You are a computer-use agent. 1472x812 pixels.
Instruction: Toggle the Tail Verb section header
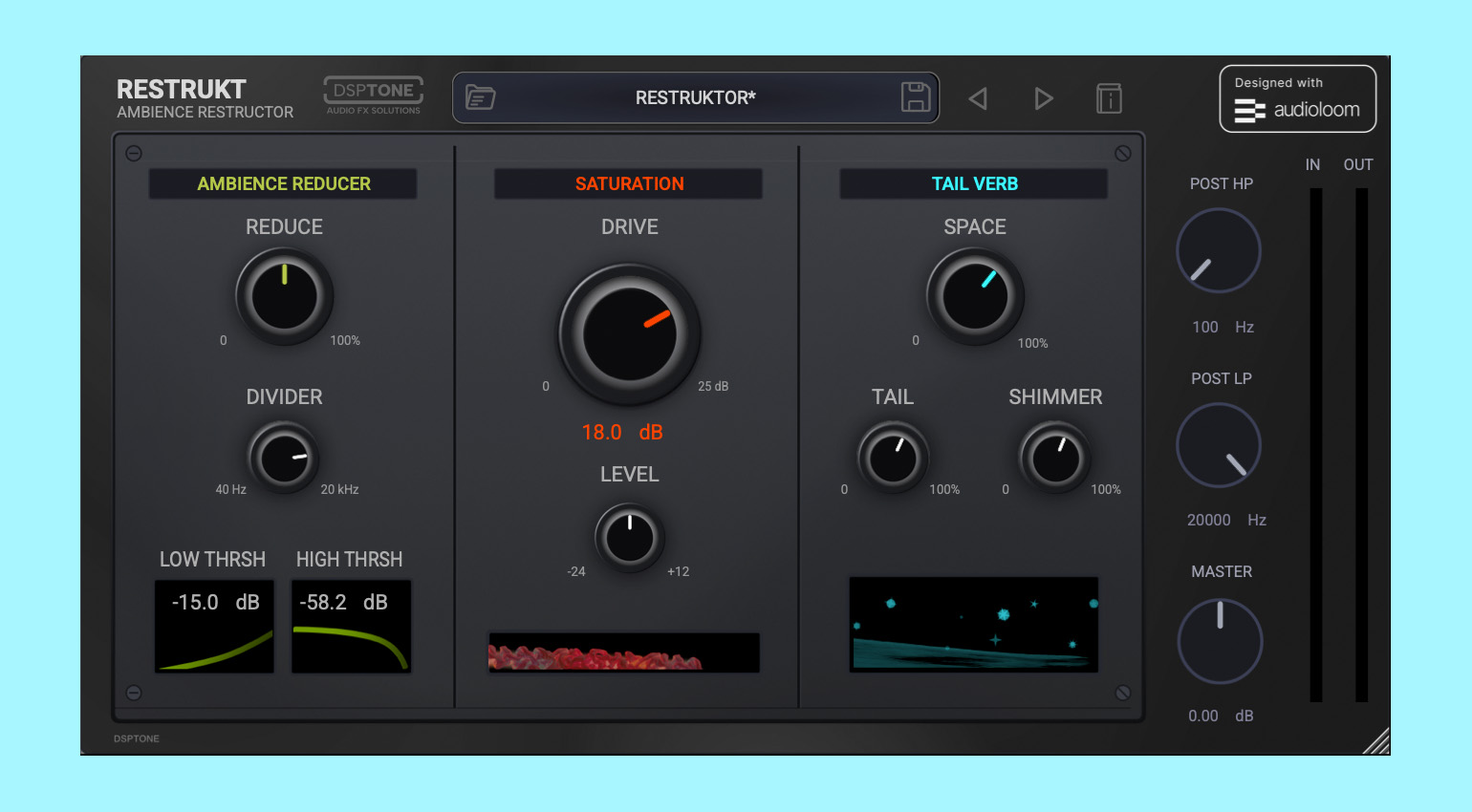(974, 183)
